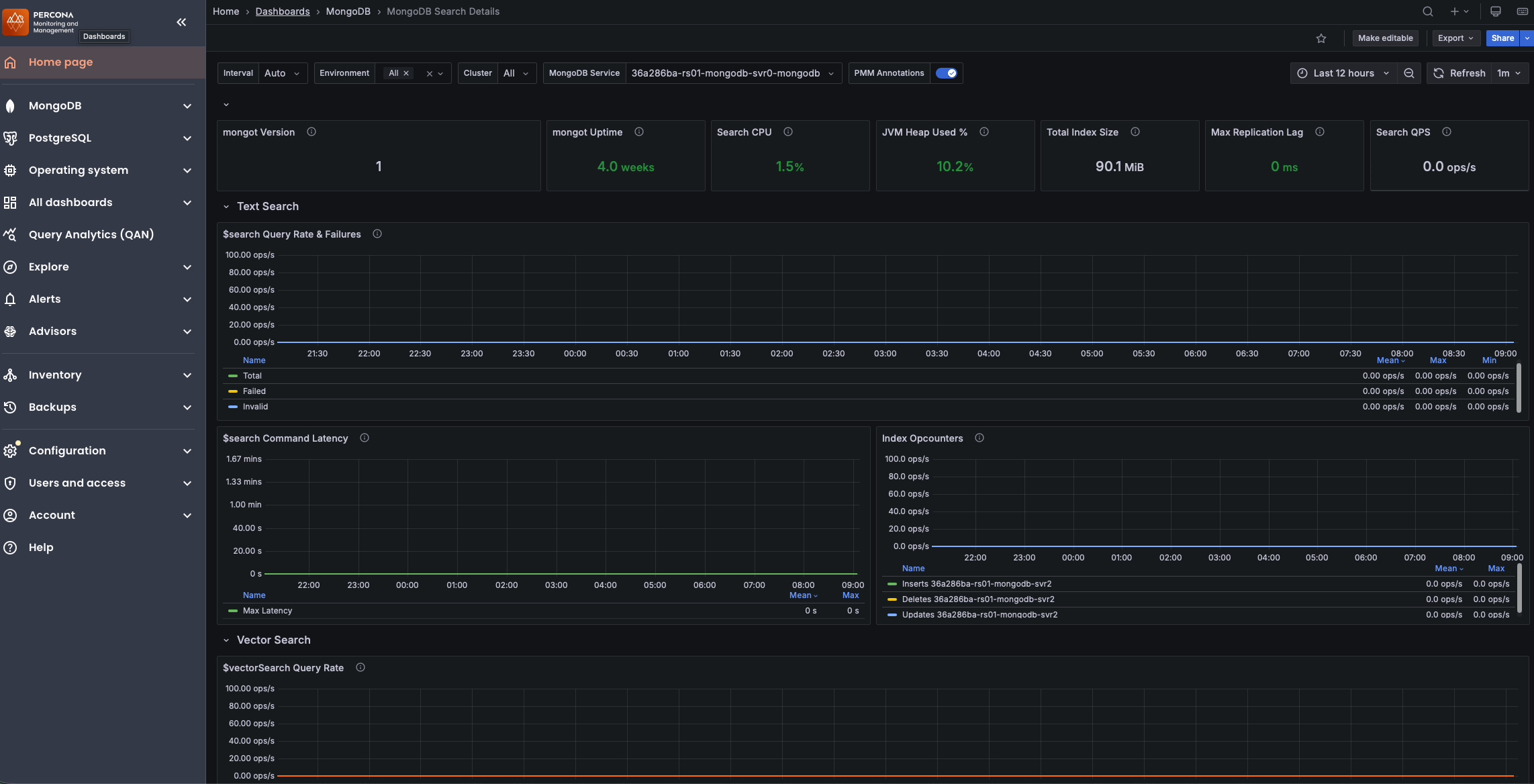
Task: Go to Home in breadcrumb
Action: coord(226,11)
